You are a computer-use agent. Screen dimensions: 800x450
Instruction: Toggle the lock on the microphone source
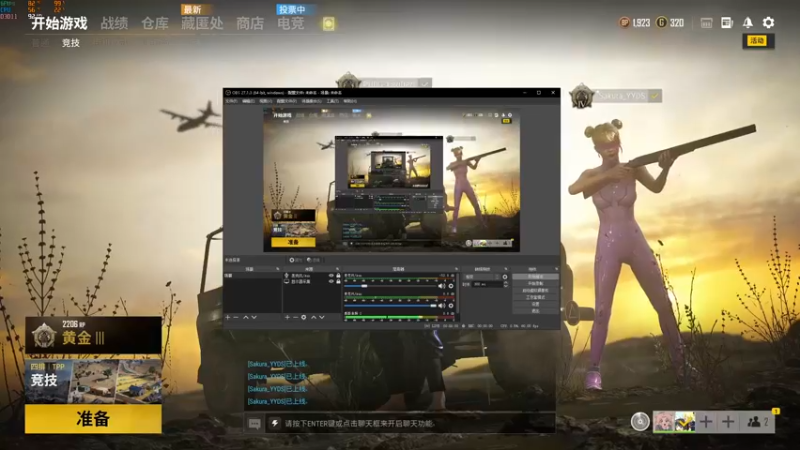coord(338,276)
